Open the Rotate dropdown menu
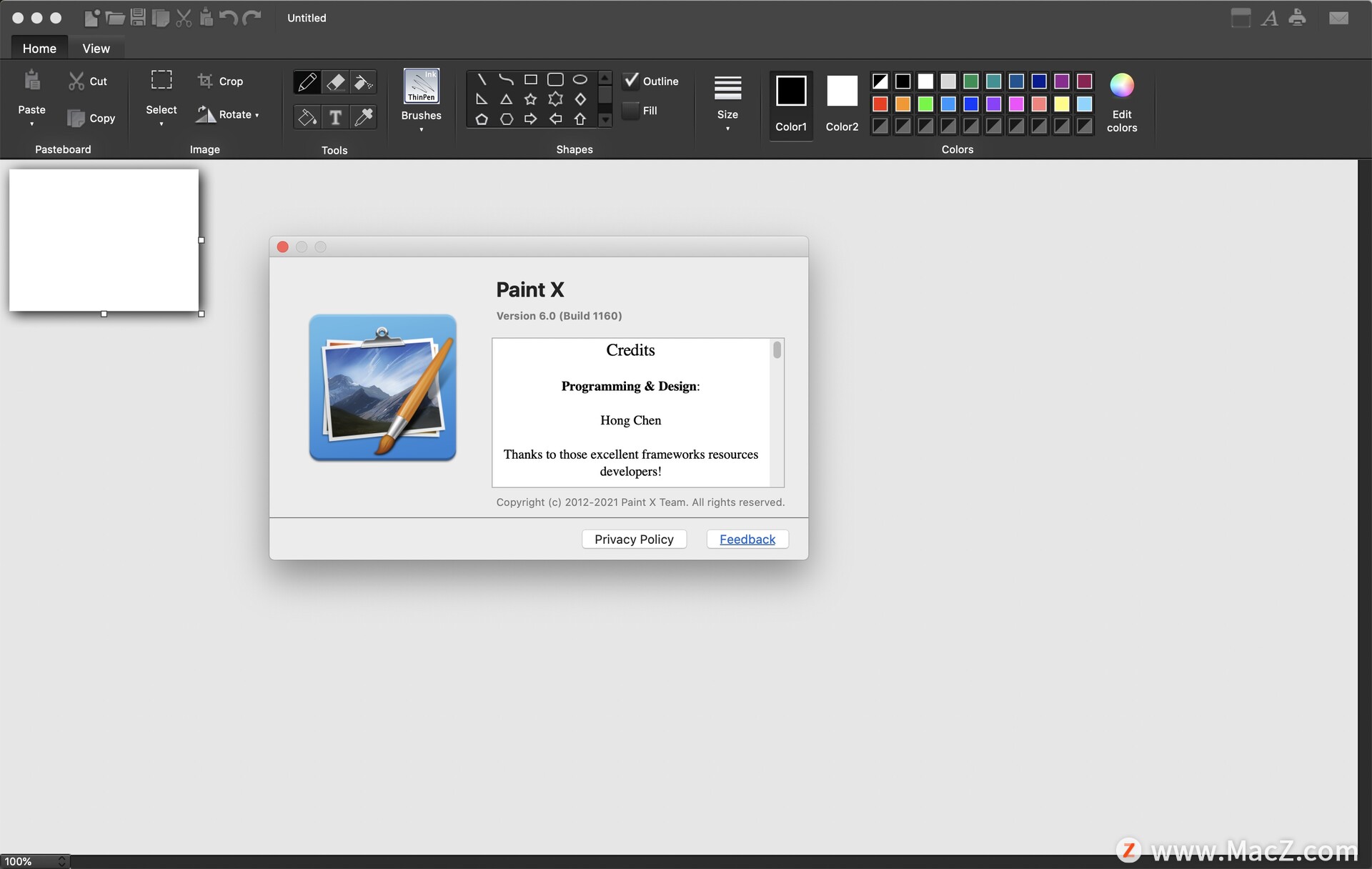The height and width of the screenshot is (869, 1372). click(227, 114)
